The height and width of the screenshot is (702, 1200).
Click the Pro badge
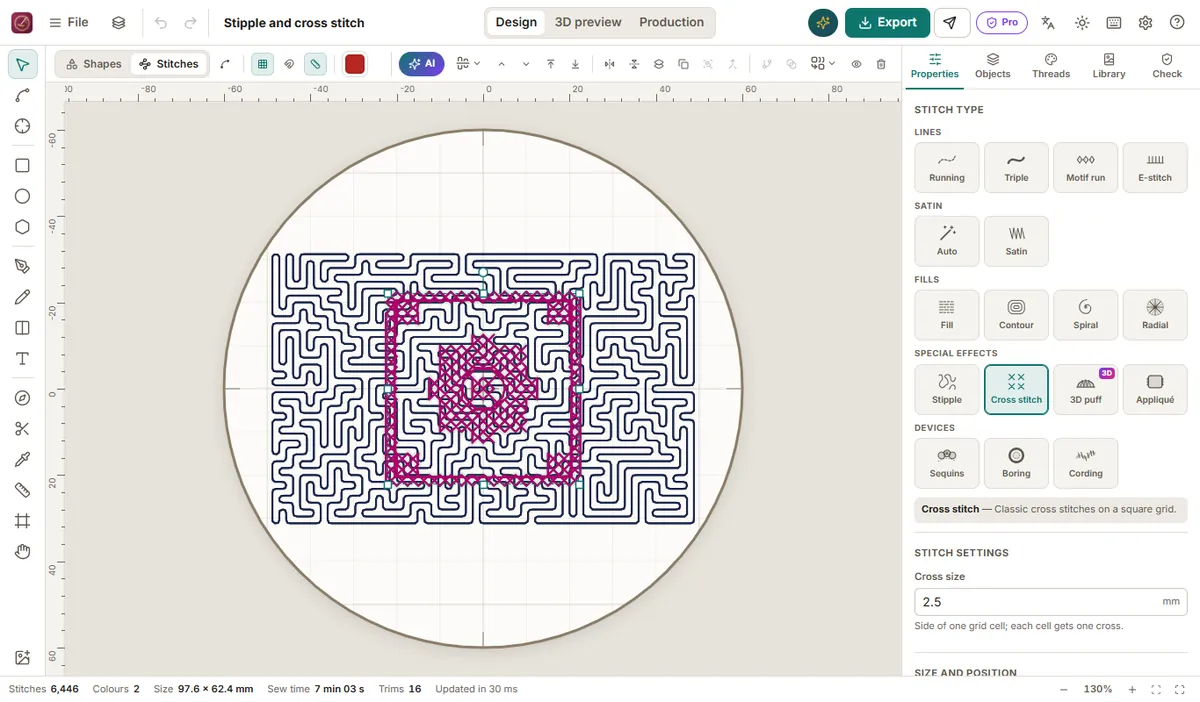point(1002,23)
